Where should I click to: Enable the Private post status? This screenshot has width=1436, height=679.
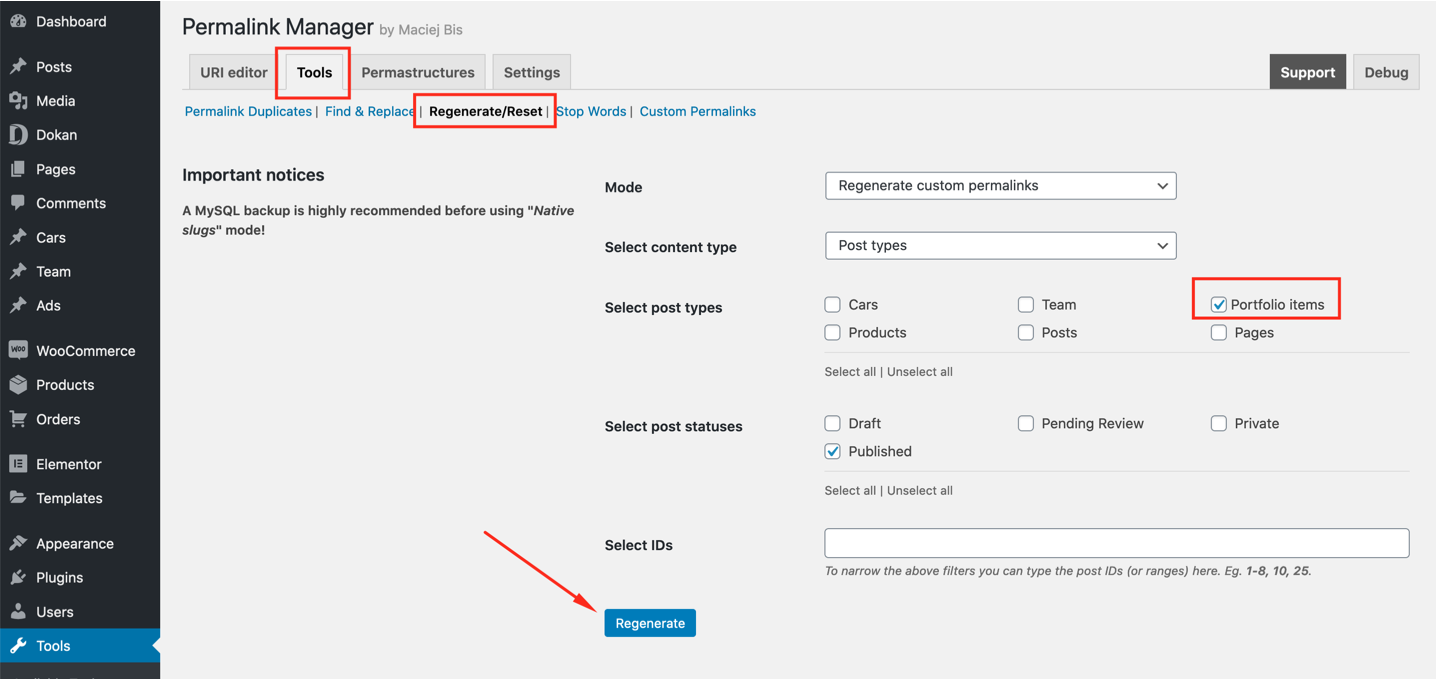point(1218,424)
